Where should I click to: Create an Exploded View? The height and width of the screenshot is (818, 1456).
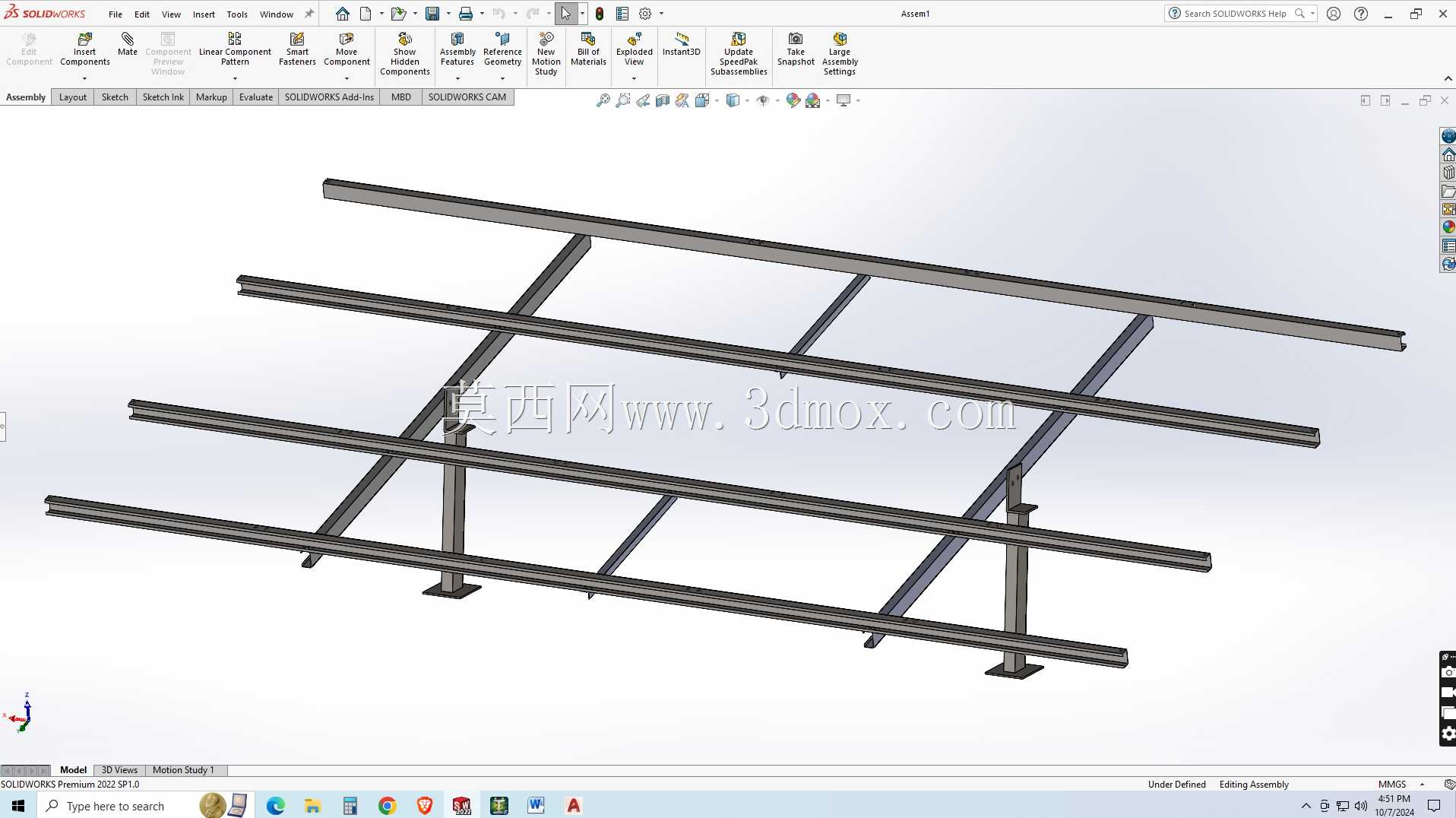[x=634, y=49]
